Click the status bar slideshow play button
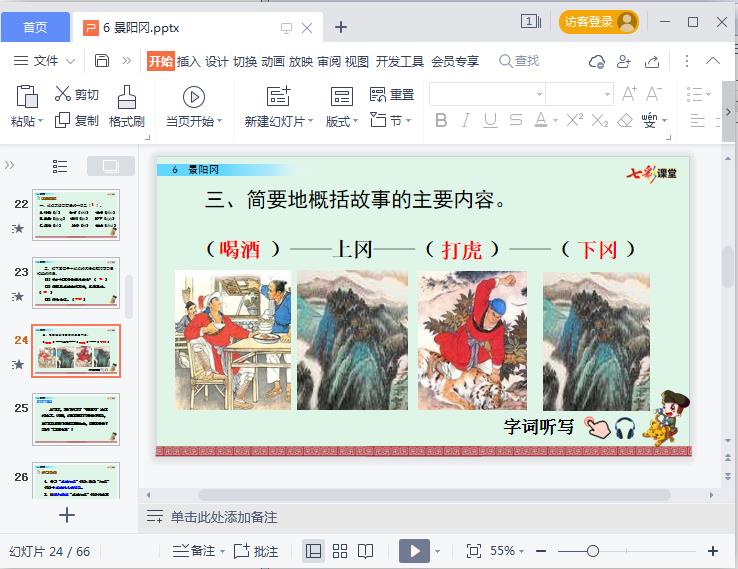 point(414,551)
